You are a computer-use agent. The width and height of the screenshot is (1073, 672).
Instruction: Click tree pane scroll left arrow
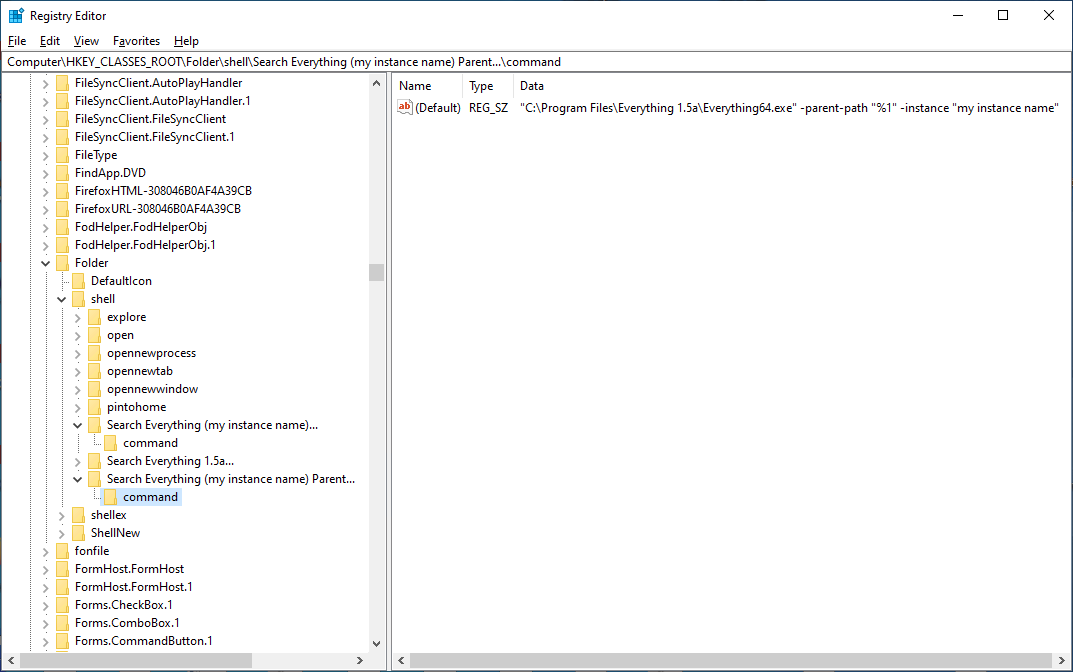[x=11, y=660]
